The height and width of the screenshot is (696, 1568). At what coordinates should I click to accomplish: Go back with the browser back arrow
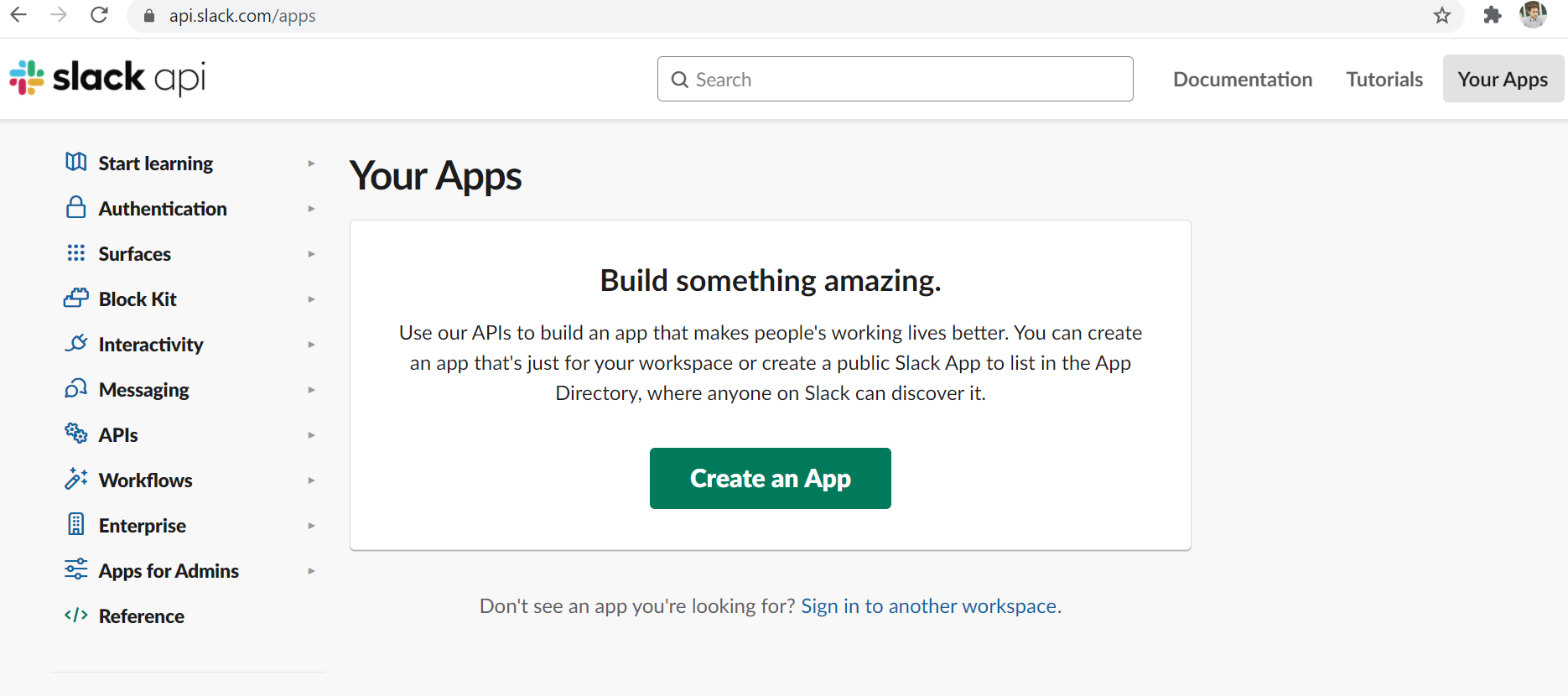click(x=18, y=15)
